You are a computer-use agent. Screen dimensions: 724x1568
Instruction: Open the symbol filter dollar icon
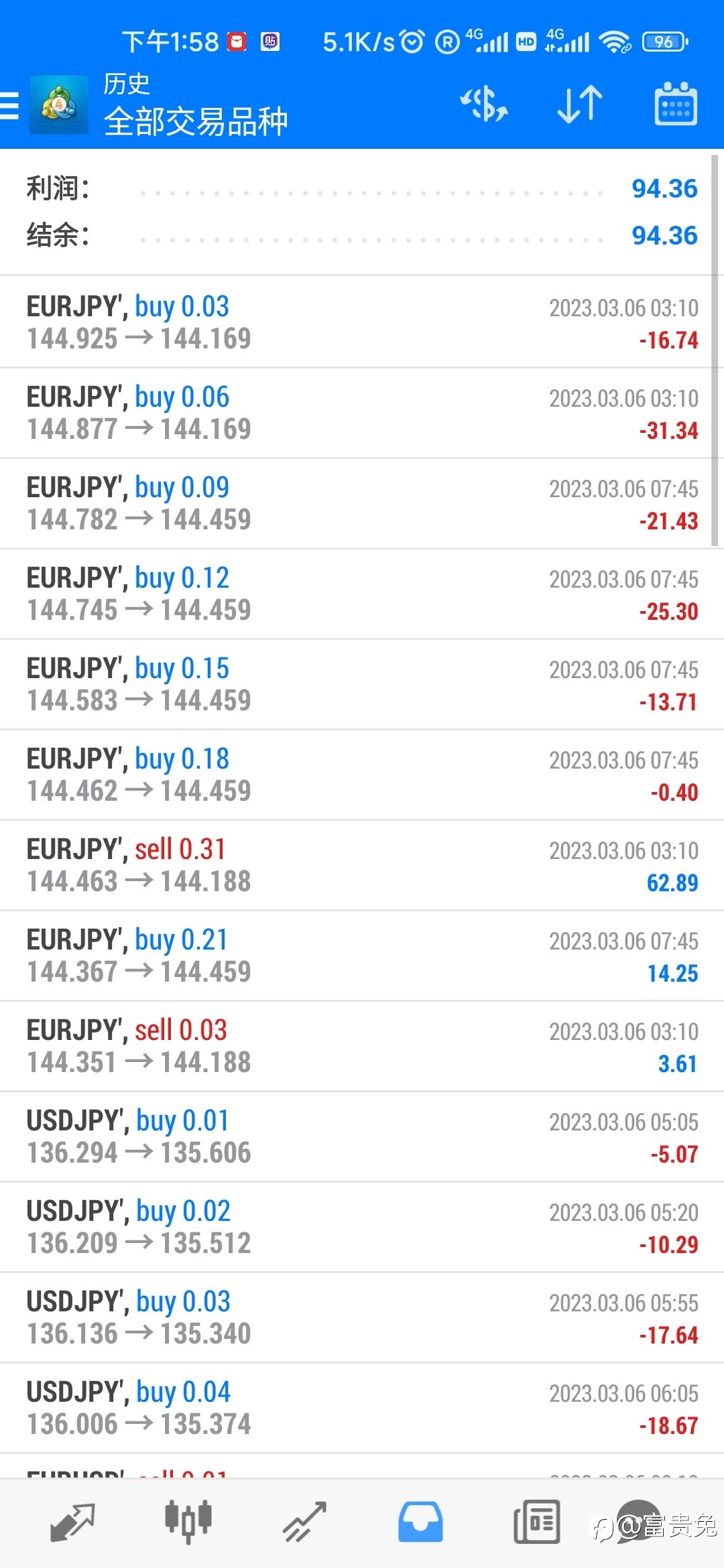click(x=484, y=105)
